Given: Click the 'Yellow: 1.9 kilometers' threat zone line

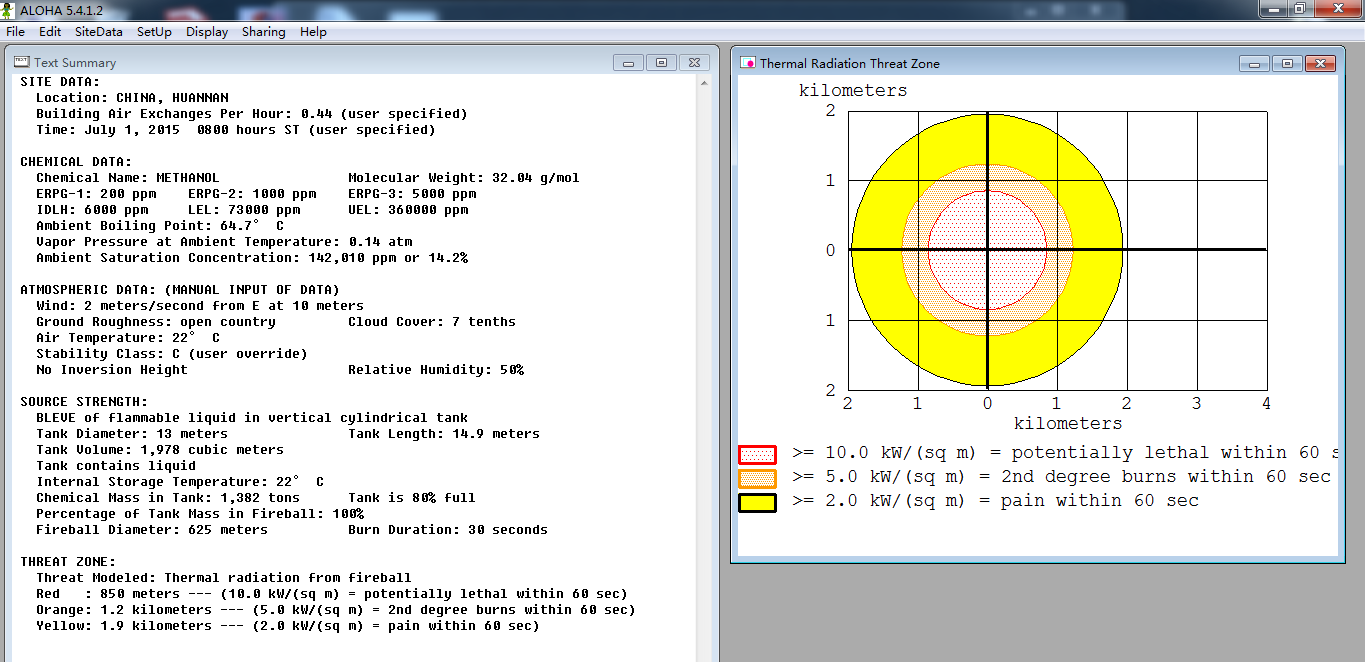Looking at the screenshot, I should (288, 626).
